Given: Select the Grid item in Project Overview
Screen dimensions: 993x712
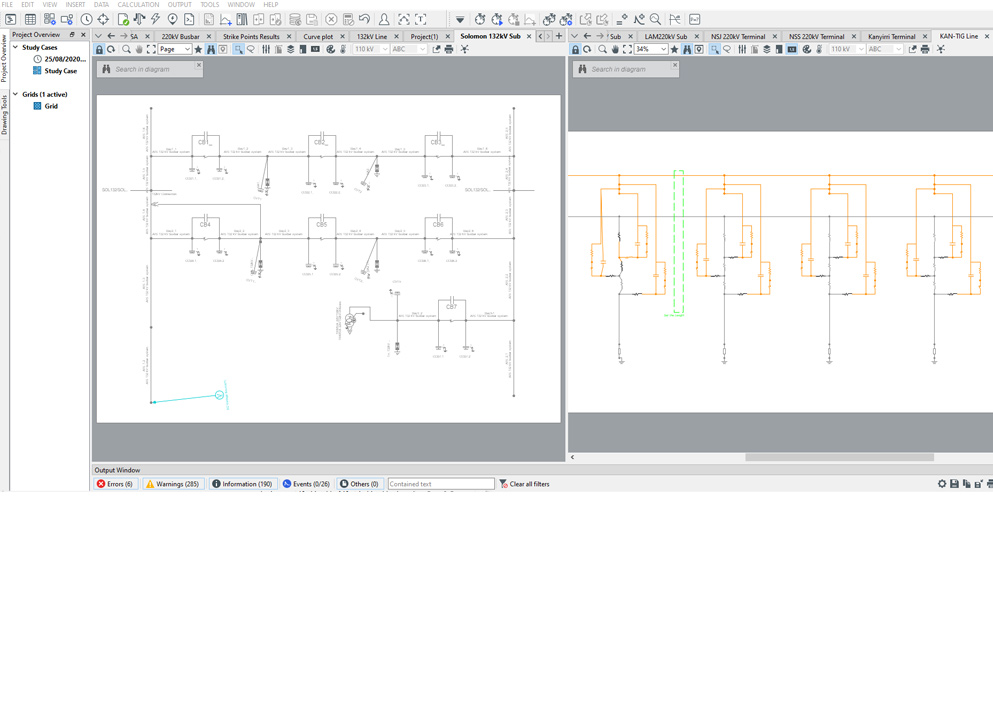Looking at the screenshot, I should tap(51, 106).
